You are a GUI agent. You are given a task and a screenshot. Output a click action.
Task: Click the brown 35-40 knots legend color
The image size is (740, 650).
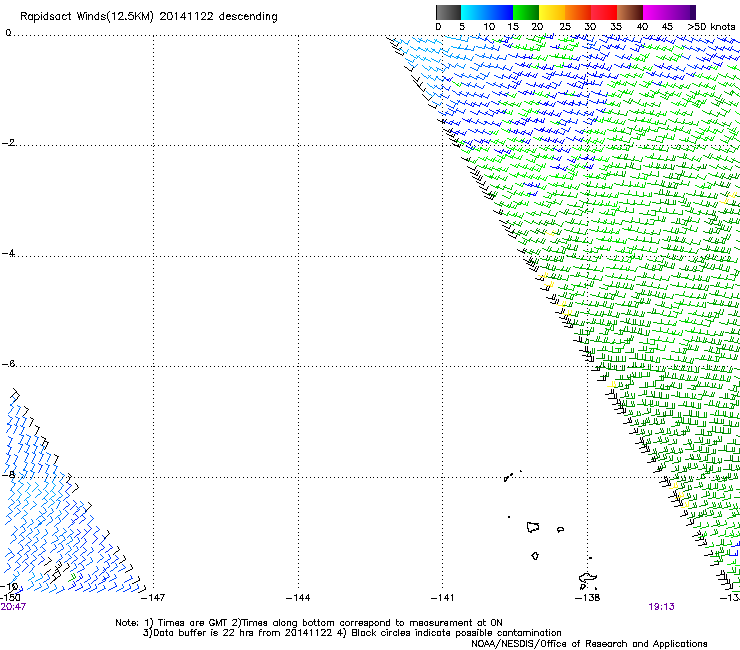point(630,12)
